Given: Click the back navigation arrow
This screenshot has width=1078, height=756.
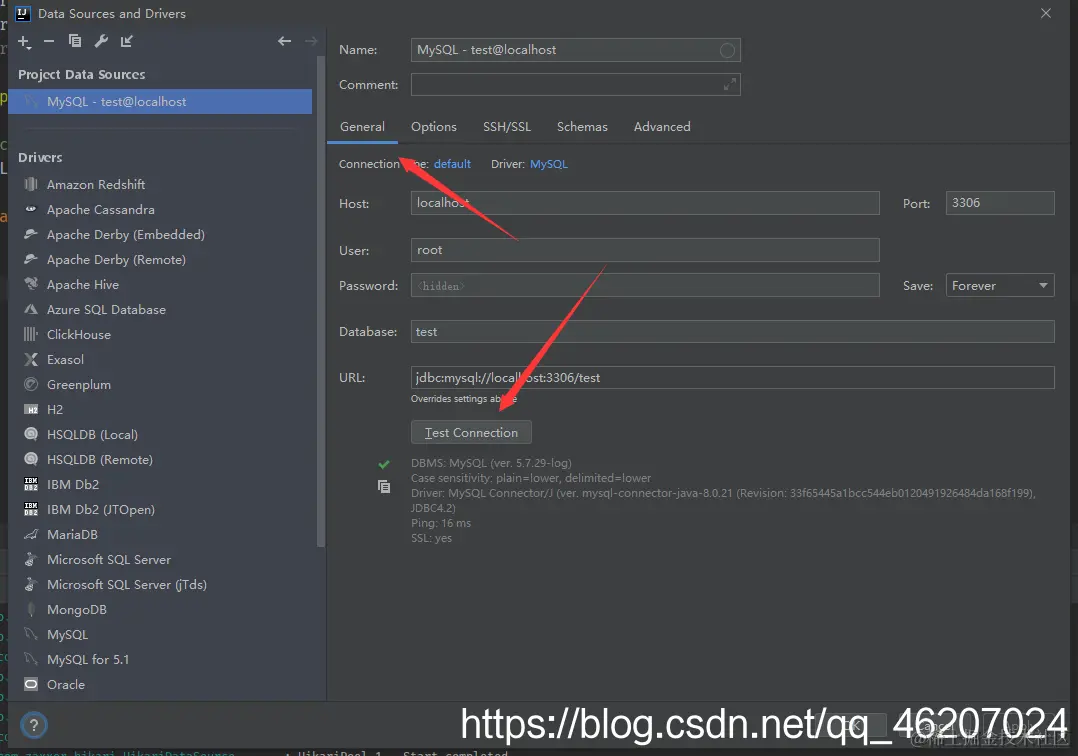Looking at the screenshot, I should coord(285,41).
